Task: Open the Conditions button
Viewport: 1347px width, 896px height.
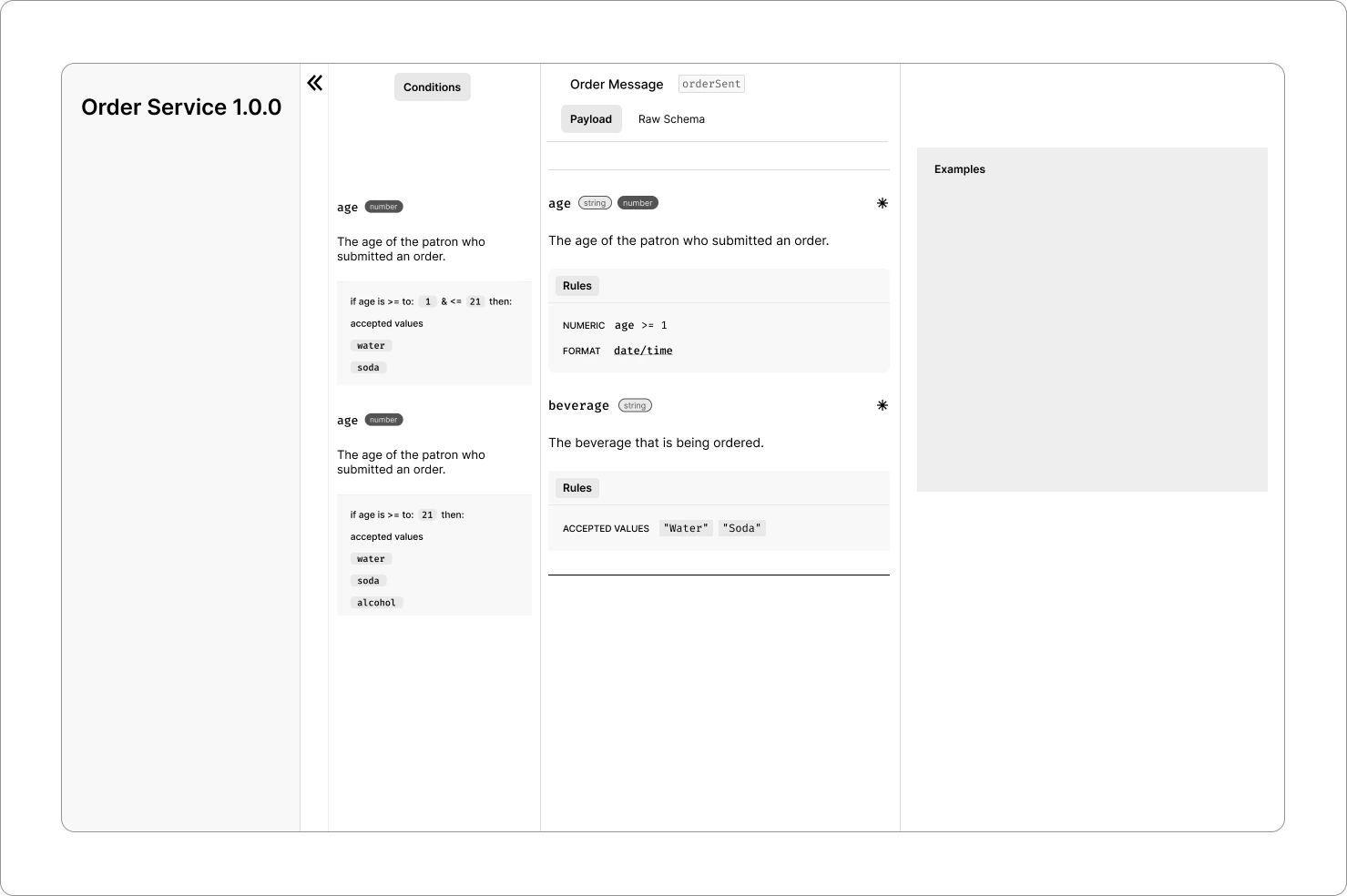Action: (x=433, y=87)
